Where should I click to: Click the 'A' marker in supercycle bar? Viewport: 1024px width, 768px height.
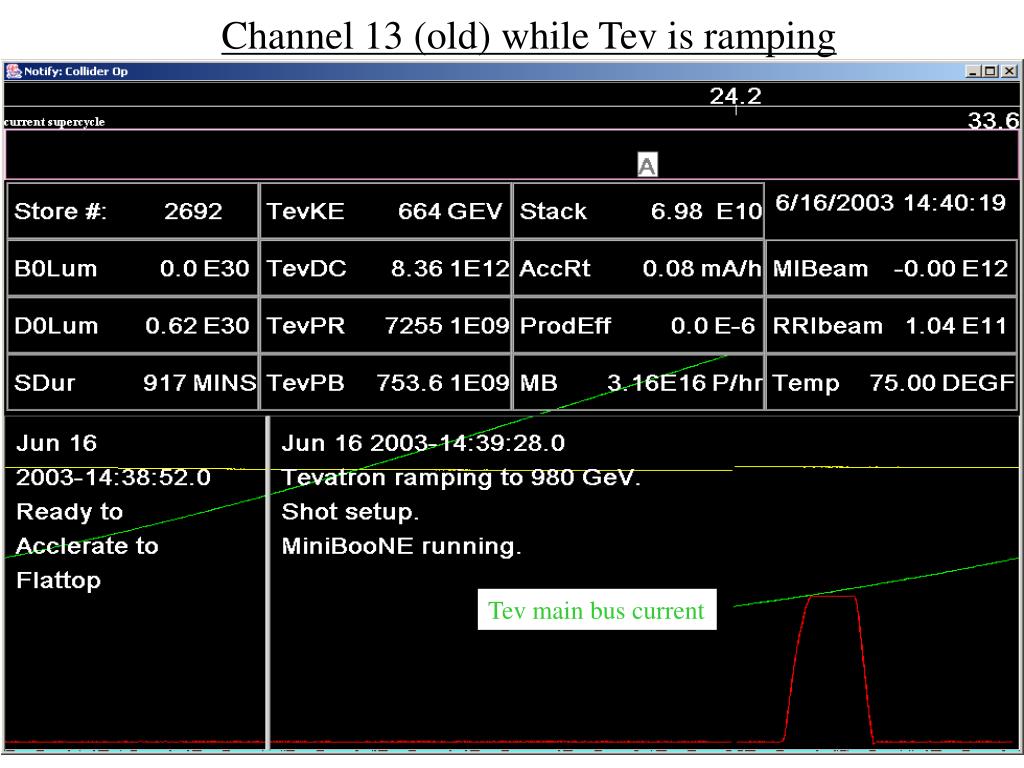(x=647, y=165)
